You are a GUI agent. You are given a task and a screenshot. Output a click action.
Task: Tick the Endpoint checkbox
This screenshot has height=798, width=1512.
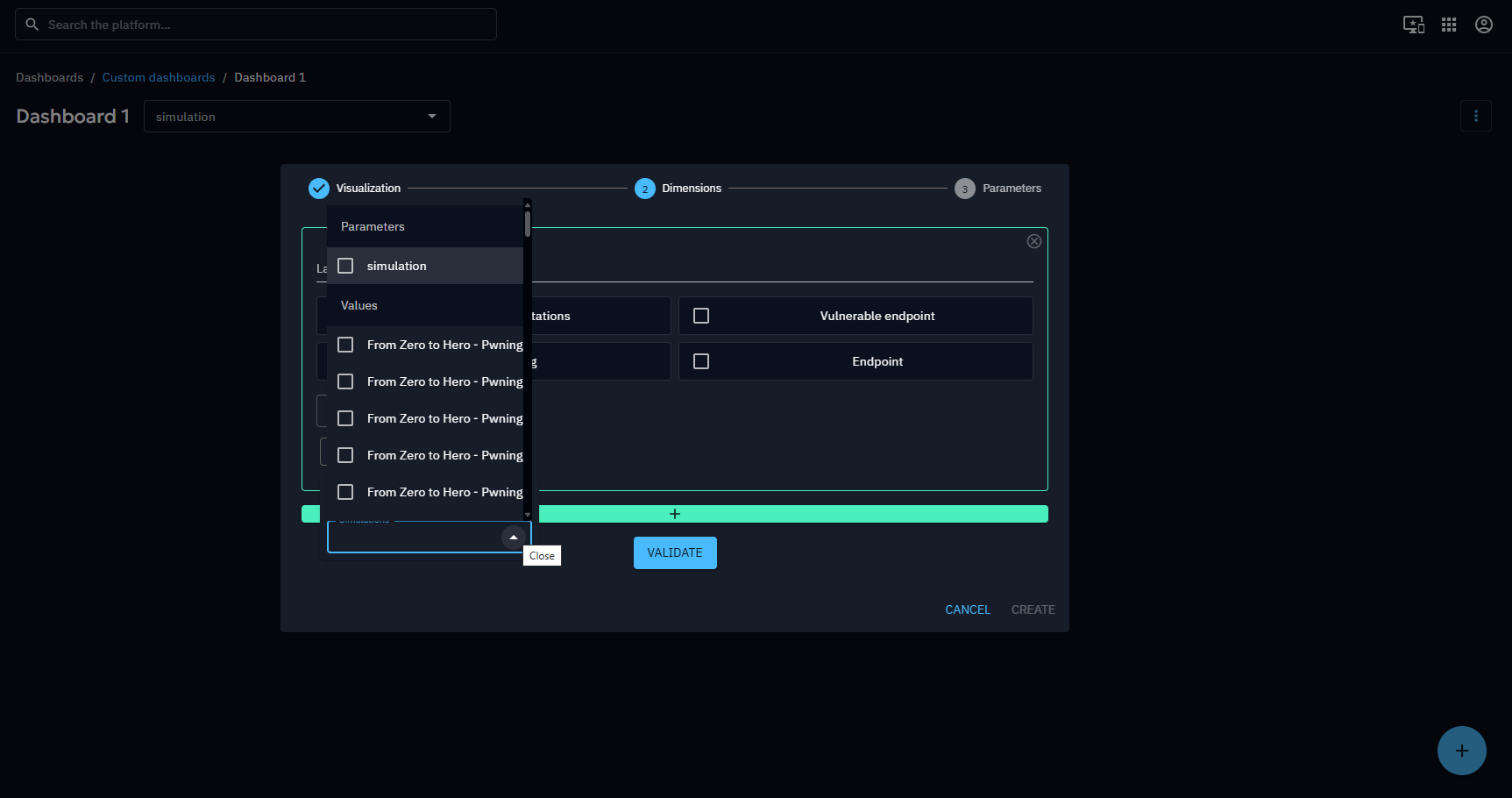point(701,361)
